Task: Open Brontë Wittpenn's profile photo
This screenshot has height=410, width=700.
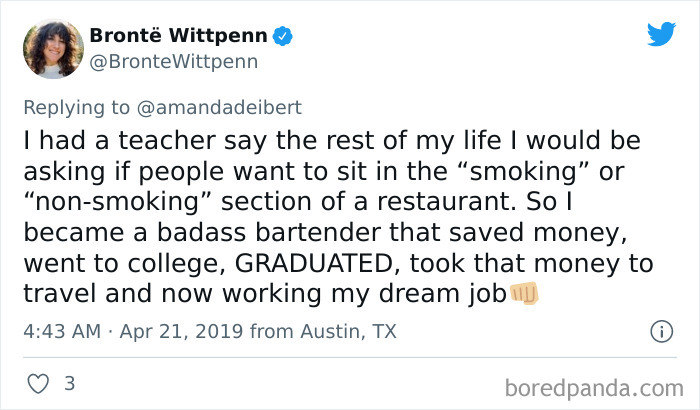Action: (51, 49)
